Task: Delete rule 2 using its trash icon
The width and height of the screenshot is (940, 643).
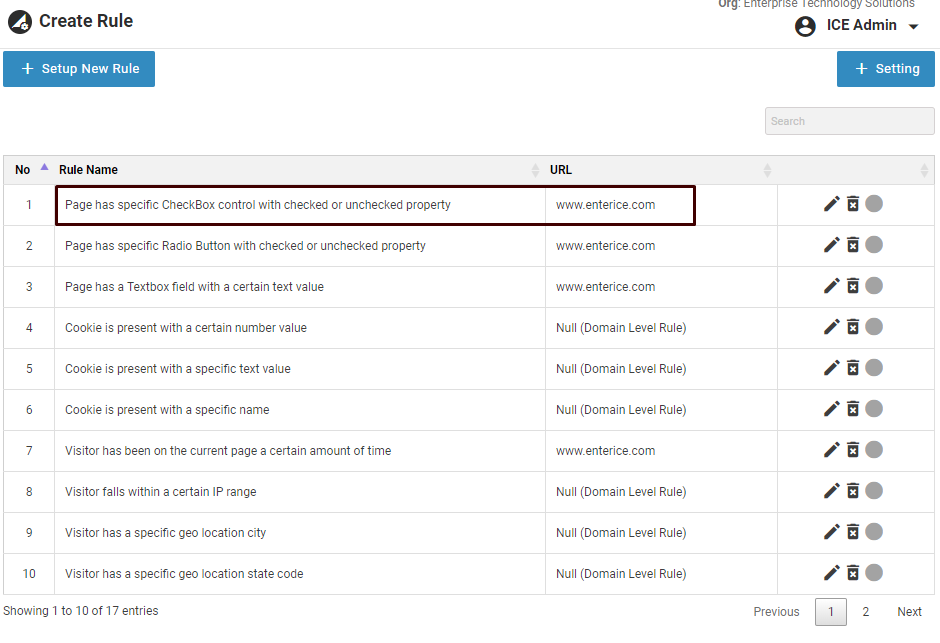Action: [x=853, y=245]
